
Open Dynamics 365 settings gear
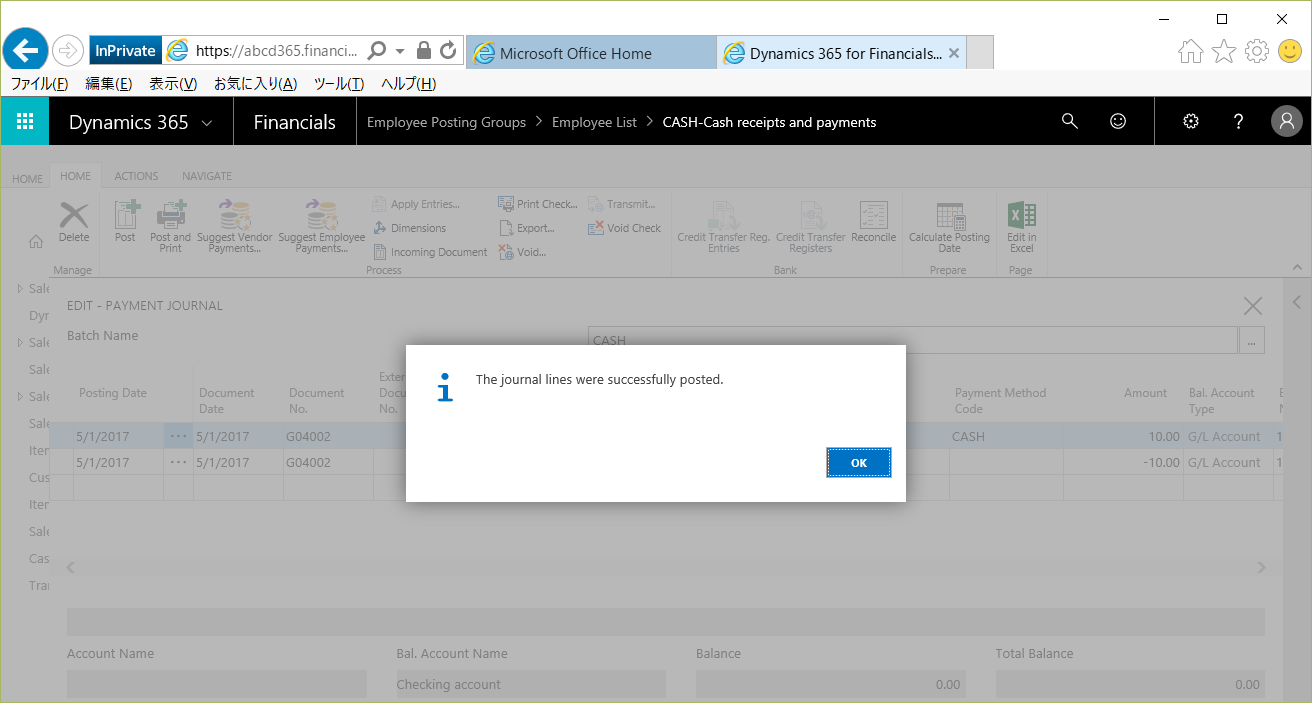pos(1190,122)
